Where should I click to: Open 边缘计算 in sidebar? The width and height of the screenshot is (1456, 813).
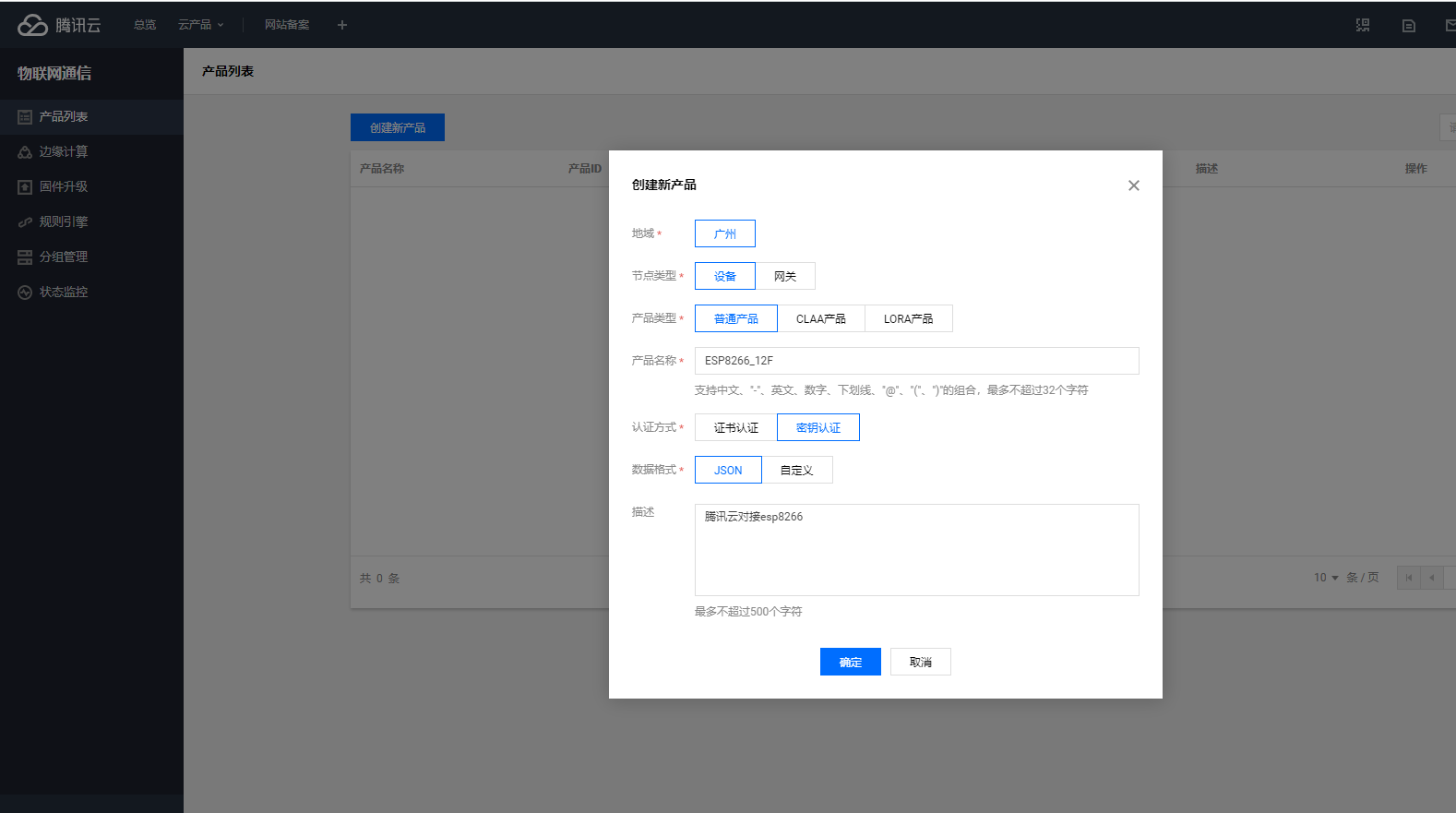tap(91, 152)
